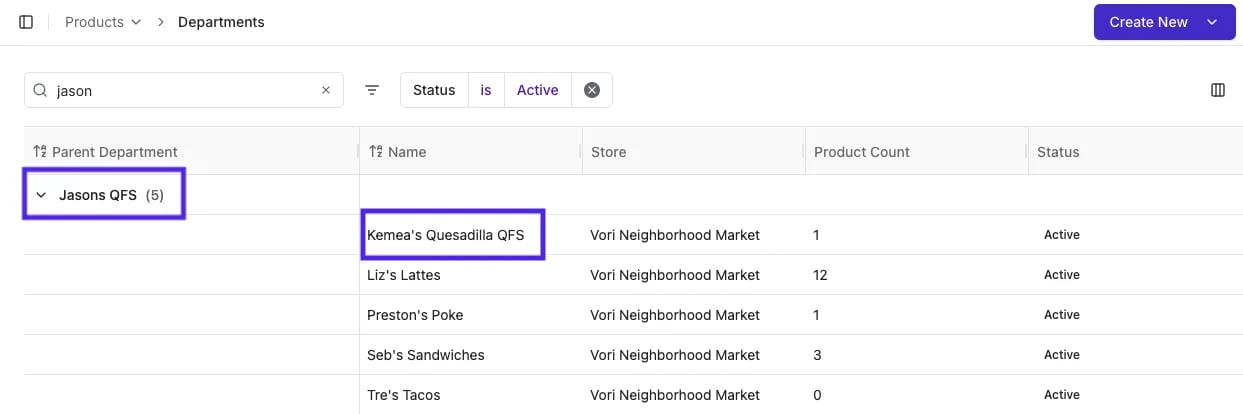
Task: Sort by the Name column header
Action: click(470, 152)
